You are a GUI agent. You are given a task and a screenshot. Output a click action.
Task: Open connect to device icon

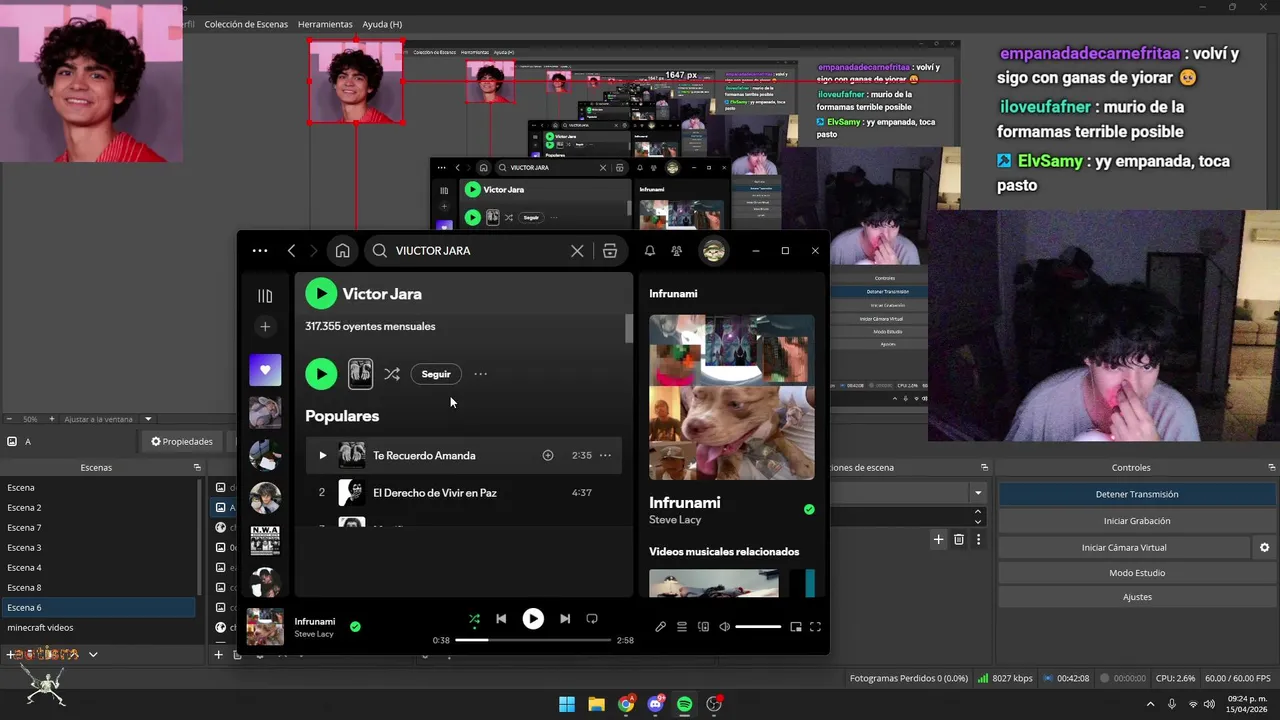[703, 627]
